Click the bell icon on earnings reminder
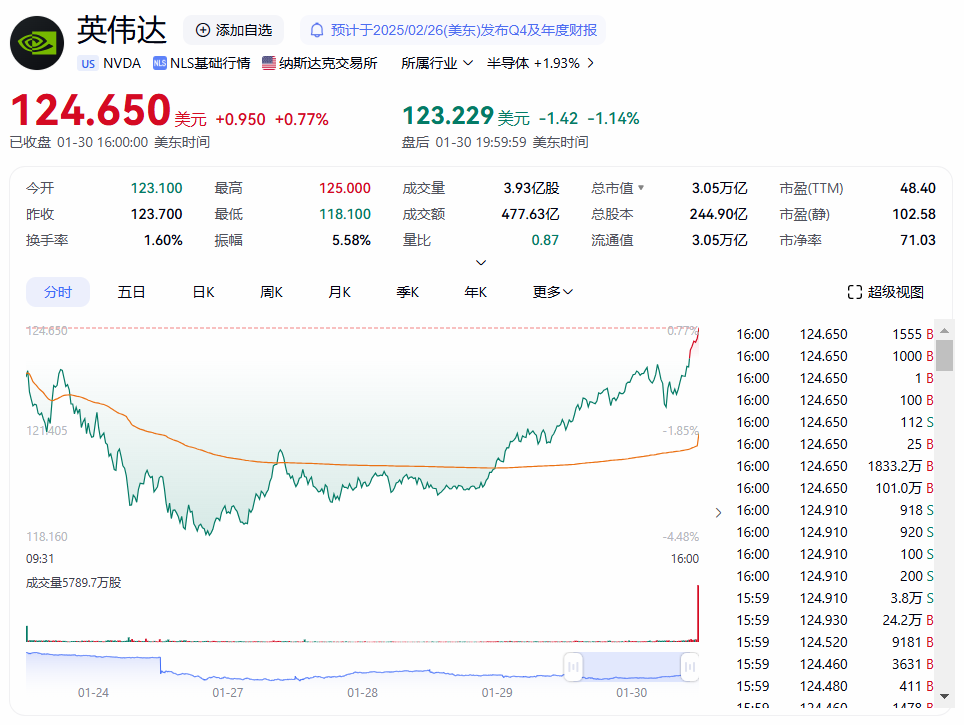This screenshot has height=725, width=964. [317, 30]
